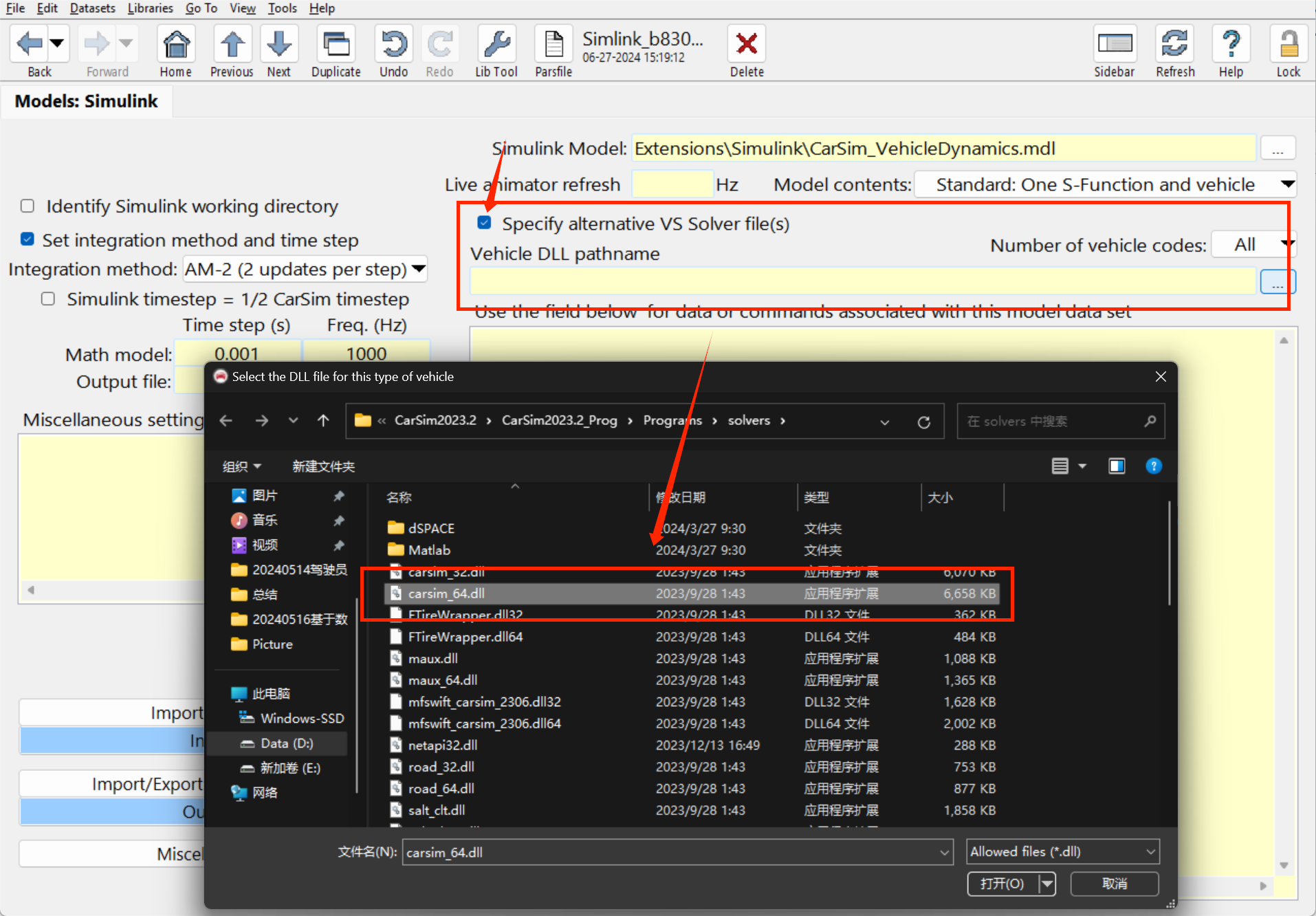Image resolution: width=1316 pixels, height=916 pixels.
Task: Open the Model contents dropdown
Action: tap(1106, 184)
